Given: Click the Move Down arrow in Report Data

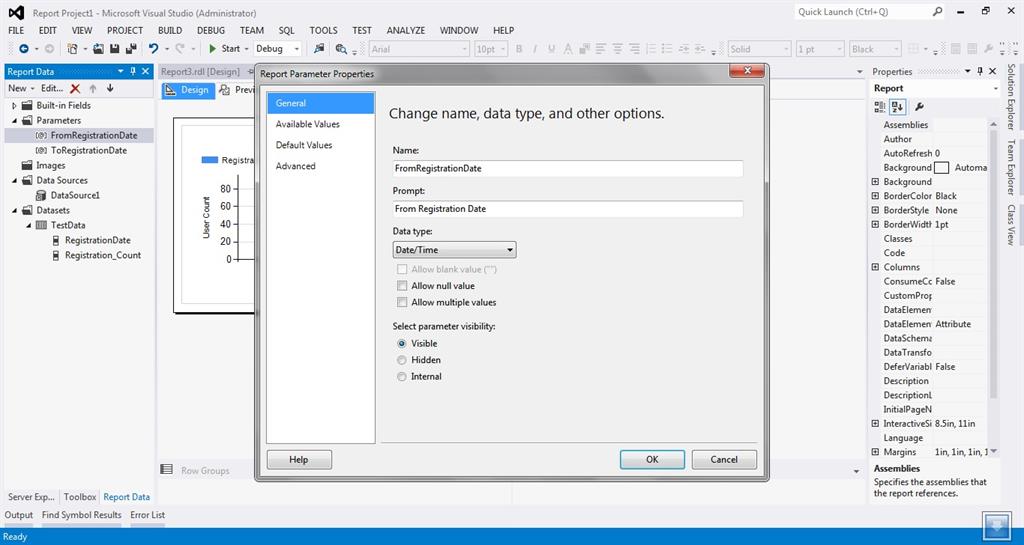Looking at the screenshot, I should pyautogui.click(x=110, y=88).
